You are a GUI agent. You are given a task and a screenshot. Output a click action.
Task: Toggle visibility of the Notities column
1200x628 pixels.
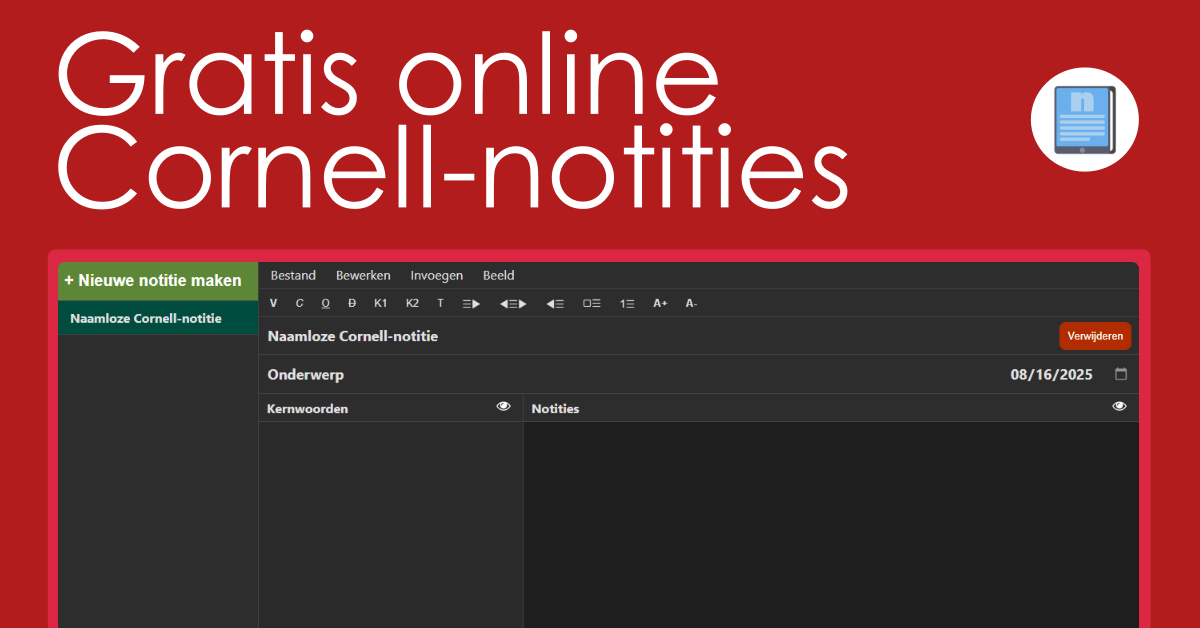(1120, 406)
